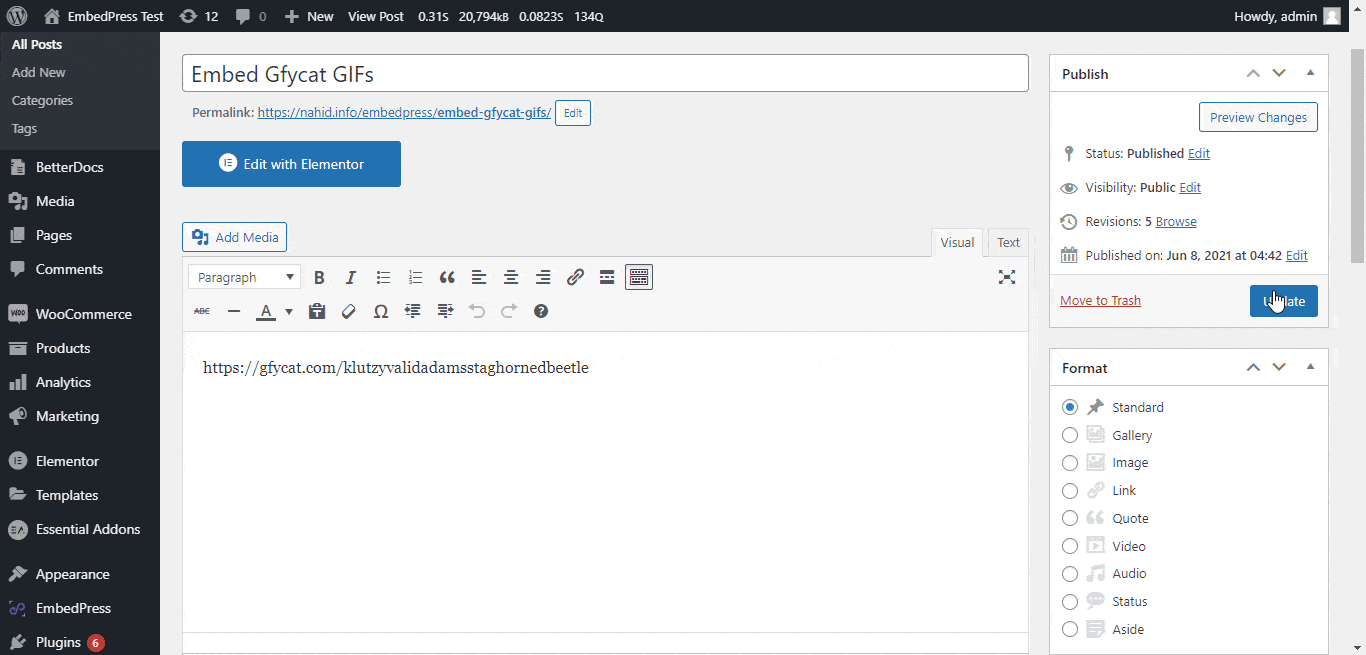Screen dimensions: 1366x655
Task: Move the Publish box down
Action: 1279,73
